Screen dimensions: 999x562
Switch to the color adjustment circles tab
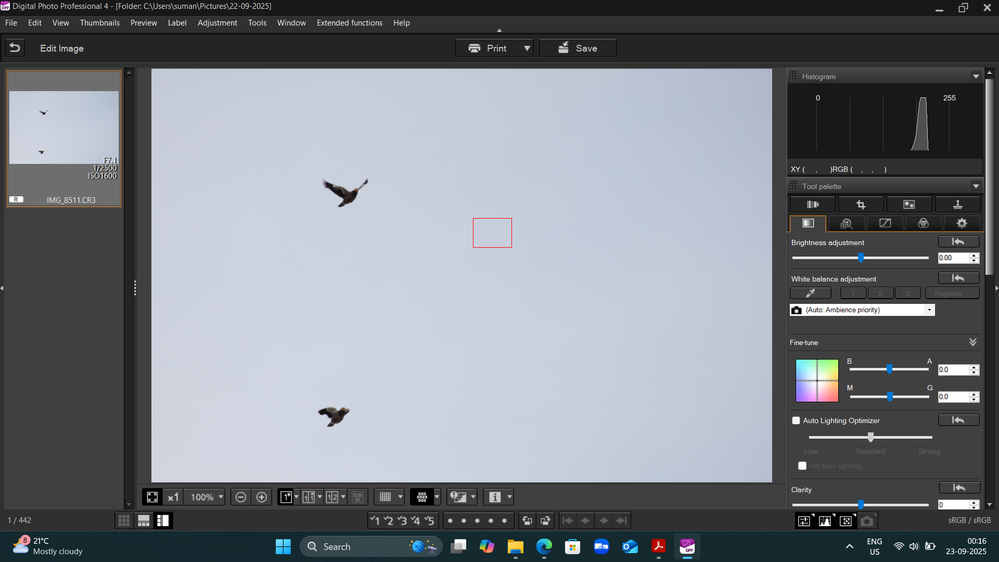(x=923, y=224)
